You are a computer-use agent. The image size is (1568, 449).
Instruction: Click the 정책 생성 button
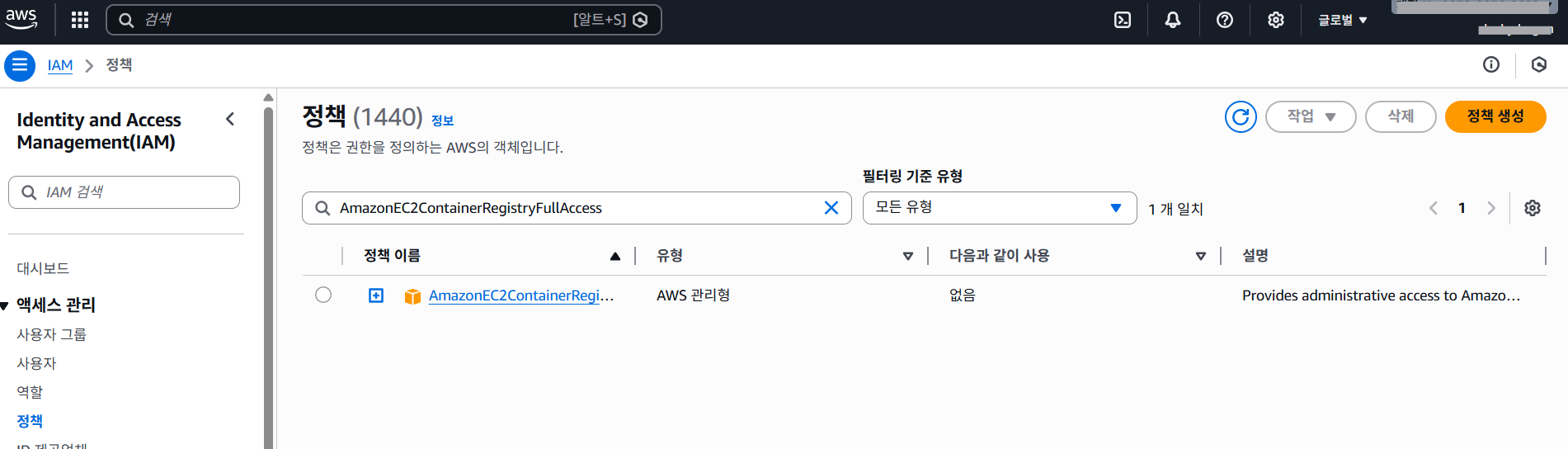click(1495, 116)
